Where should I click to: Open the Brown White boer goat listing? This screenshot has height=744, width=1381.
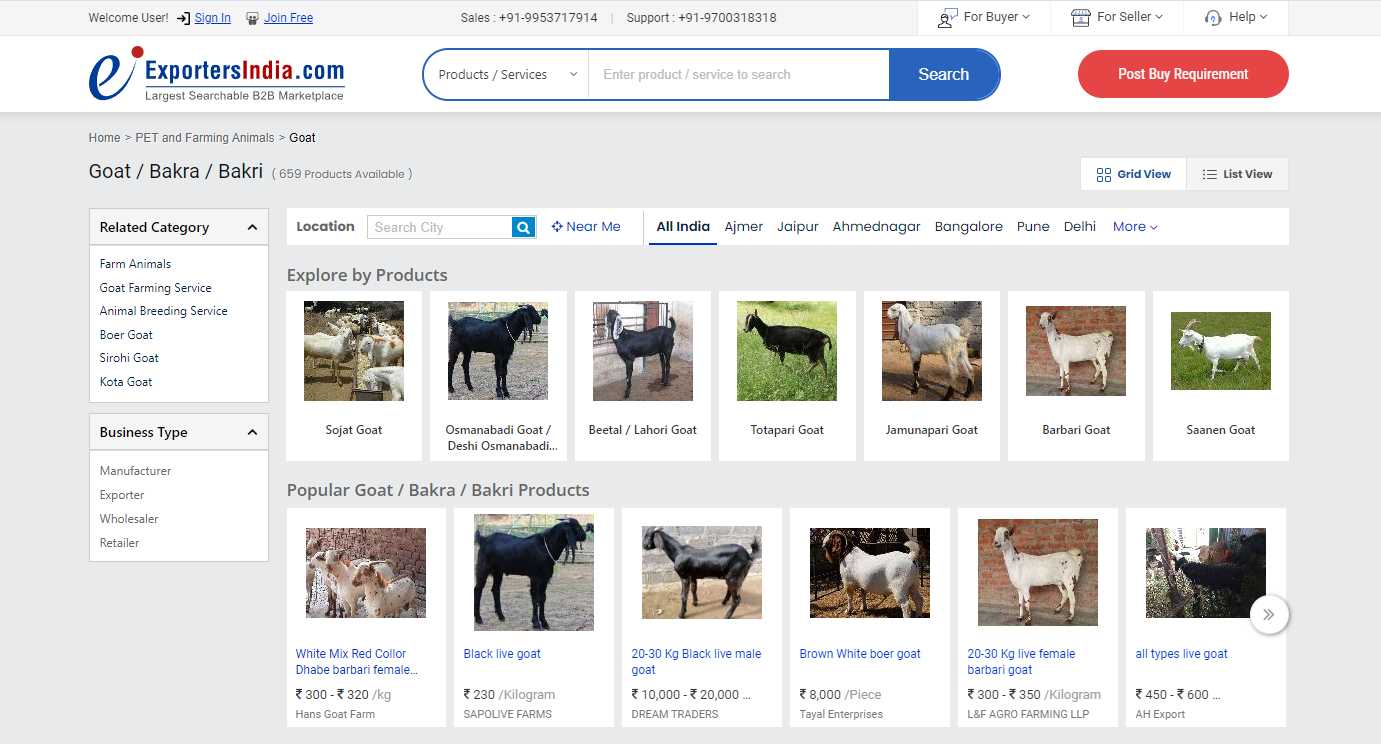click(x=860, y=654)
